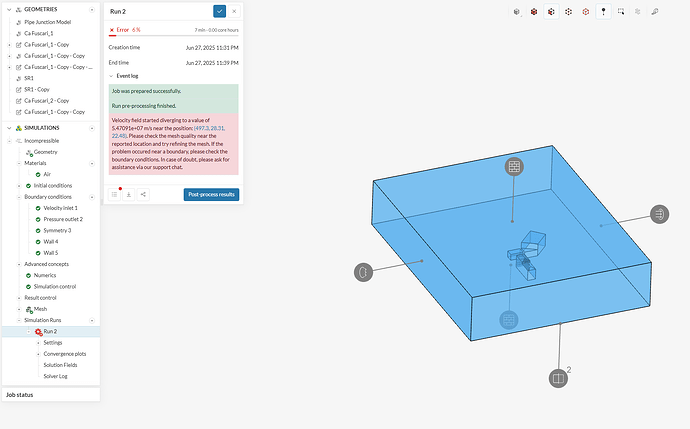Open Wall 5 boundary condition
The height and width of the screenshot is (429, 690).
[x=51, y=253]
